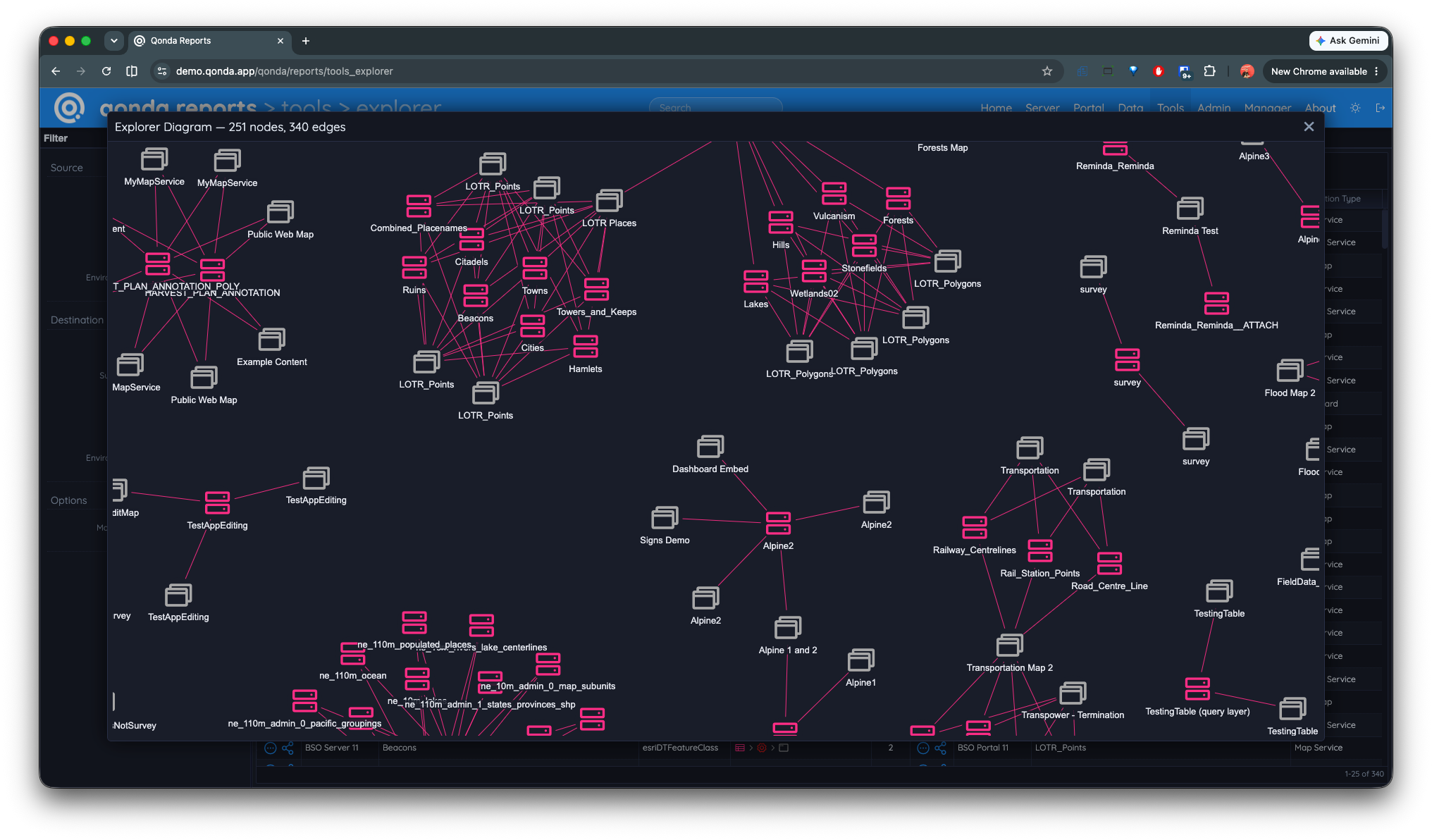1432x840 pixels.
Task: Select the TestingTable (query layer) node
Action: pos(1198,689)
